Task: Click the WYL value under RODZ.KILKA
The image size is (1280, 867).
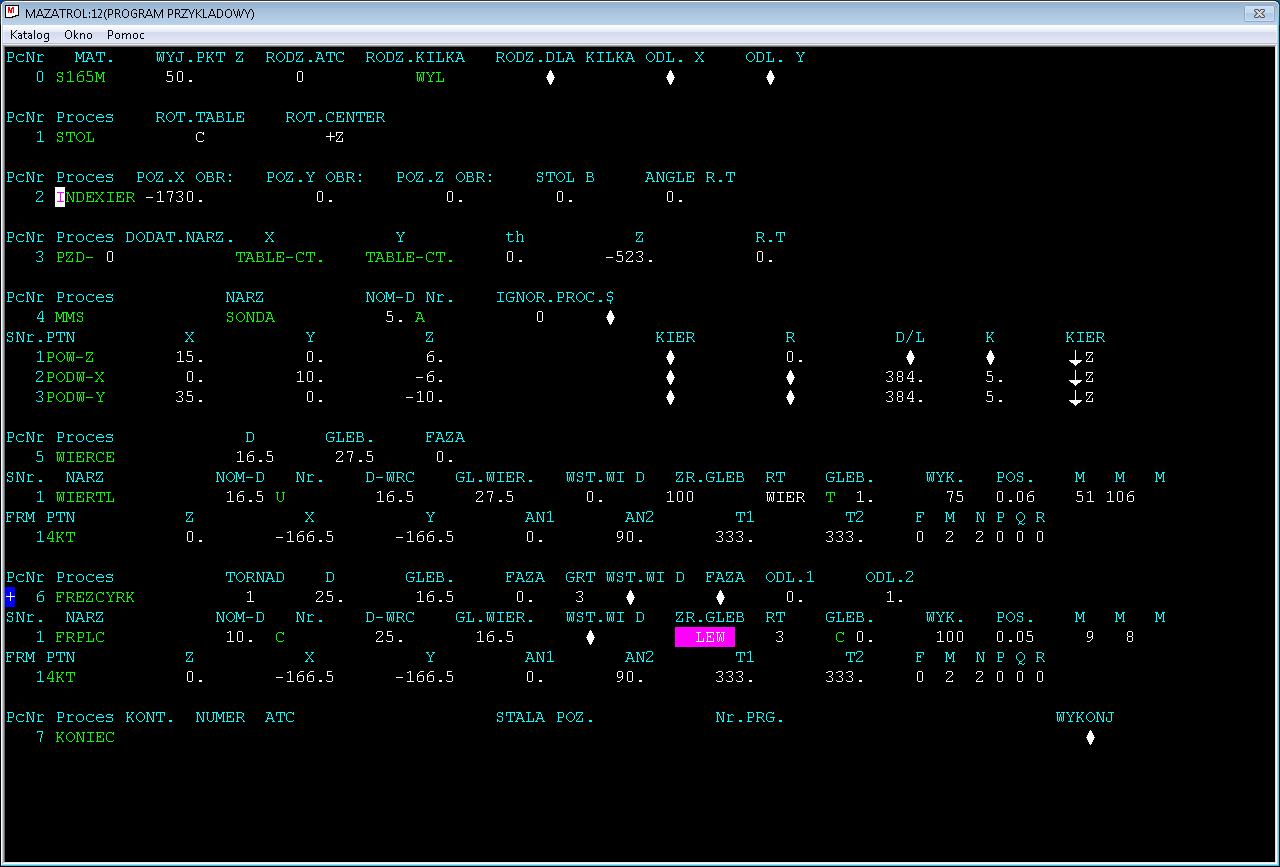Action: (430, 77)
